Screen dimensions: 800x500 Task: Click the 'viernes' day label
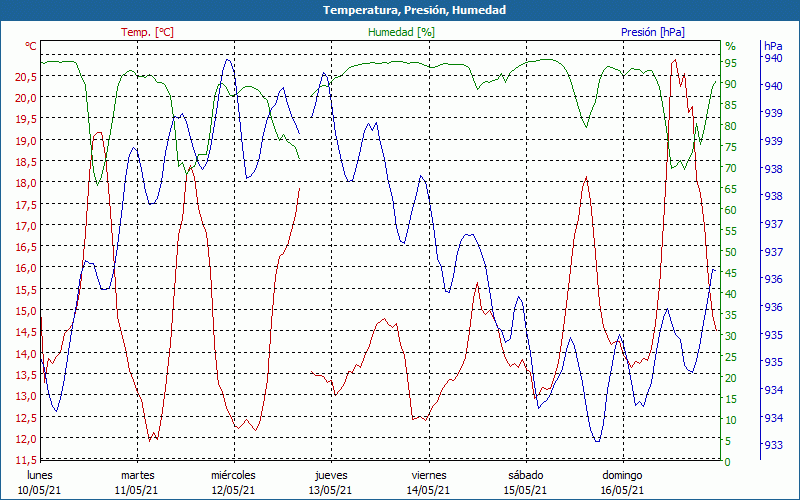click(x=429, y=475)
